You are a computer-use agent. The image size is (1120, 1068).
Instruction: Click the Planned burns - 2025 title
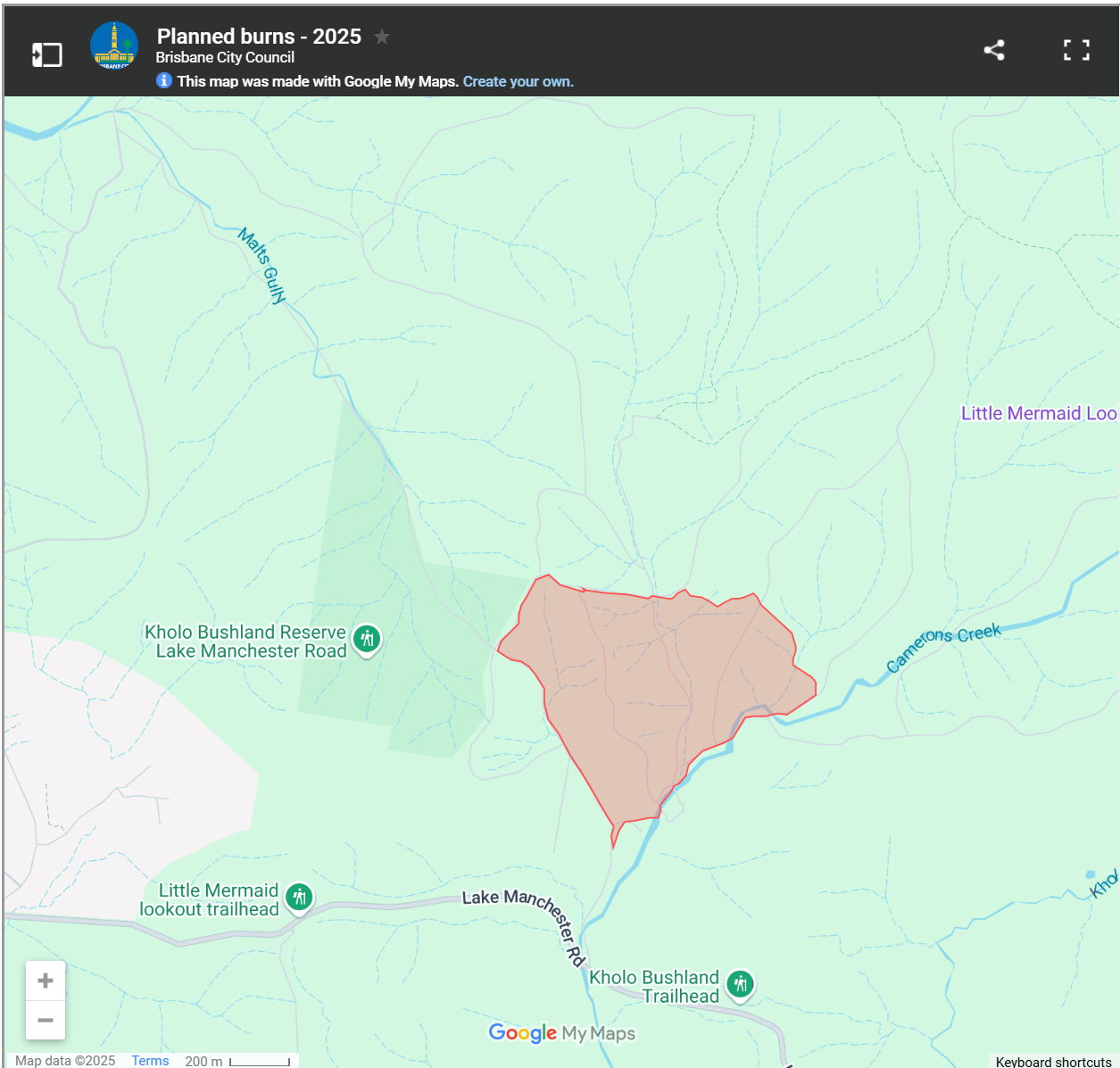coord(259,37)
